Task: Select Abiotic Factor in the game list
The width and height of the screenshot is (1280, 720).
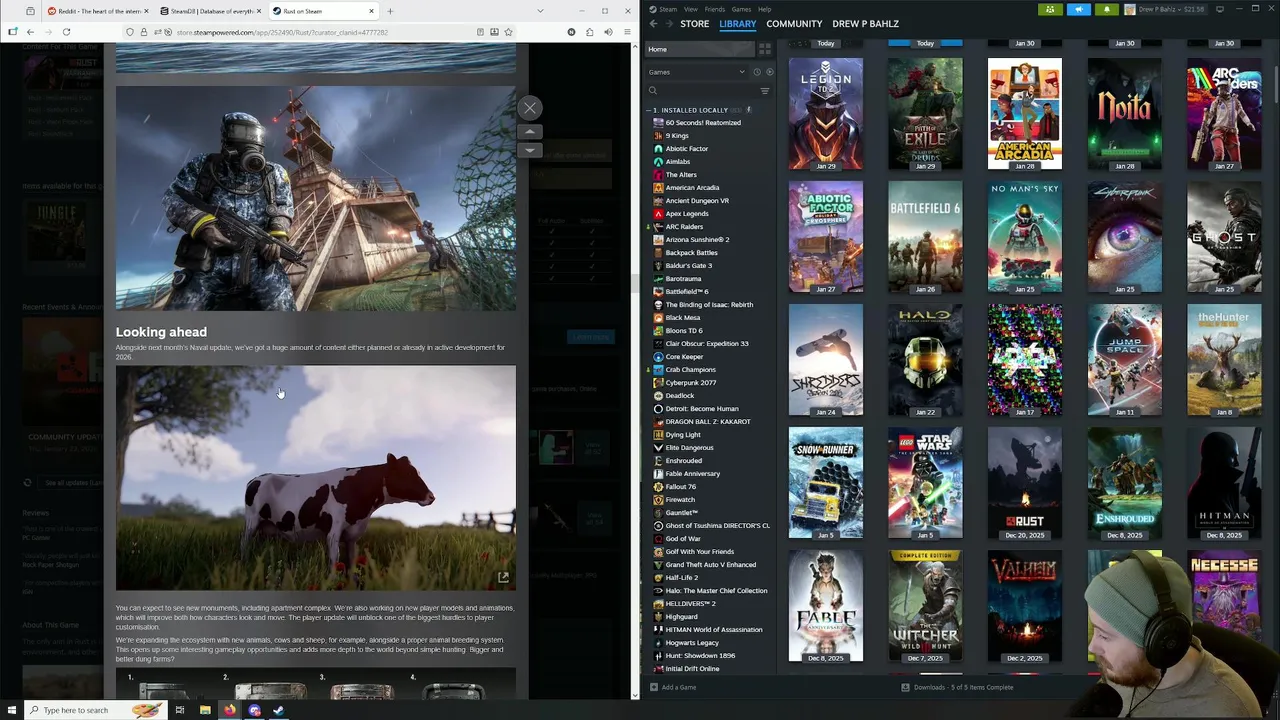Action: 686,148
